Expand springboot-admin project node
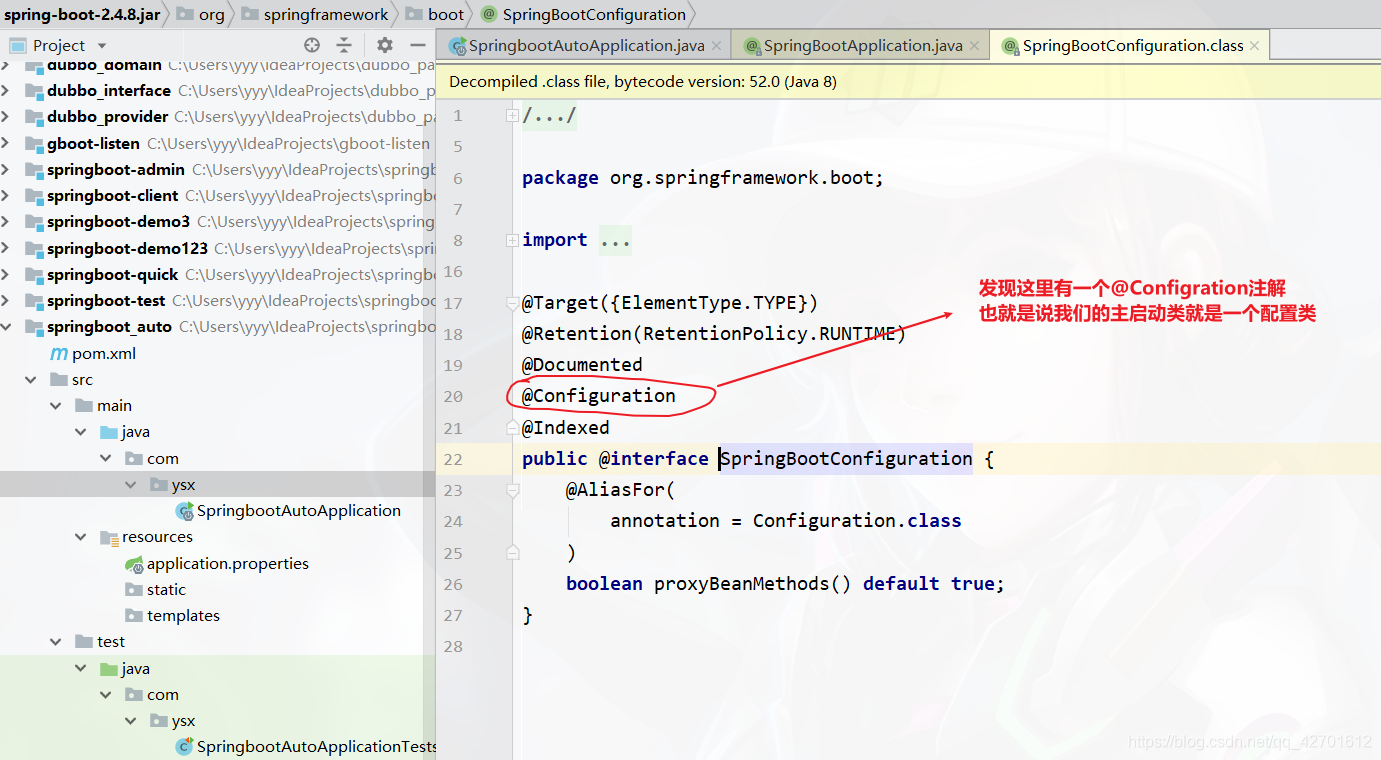The height and width of the screenshot is (760, 1381). [x=7, y=169]
